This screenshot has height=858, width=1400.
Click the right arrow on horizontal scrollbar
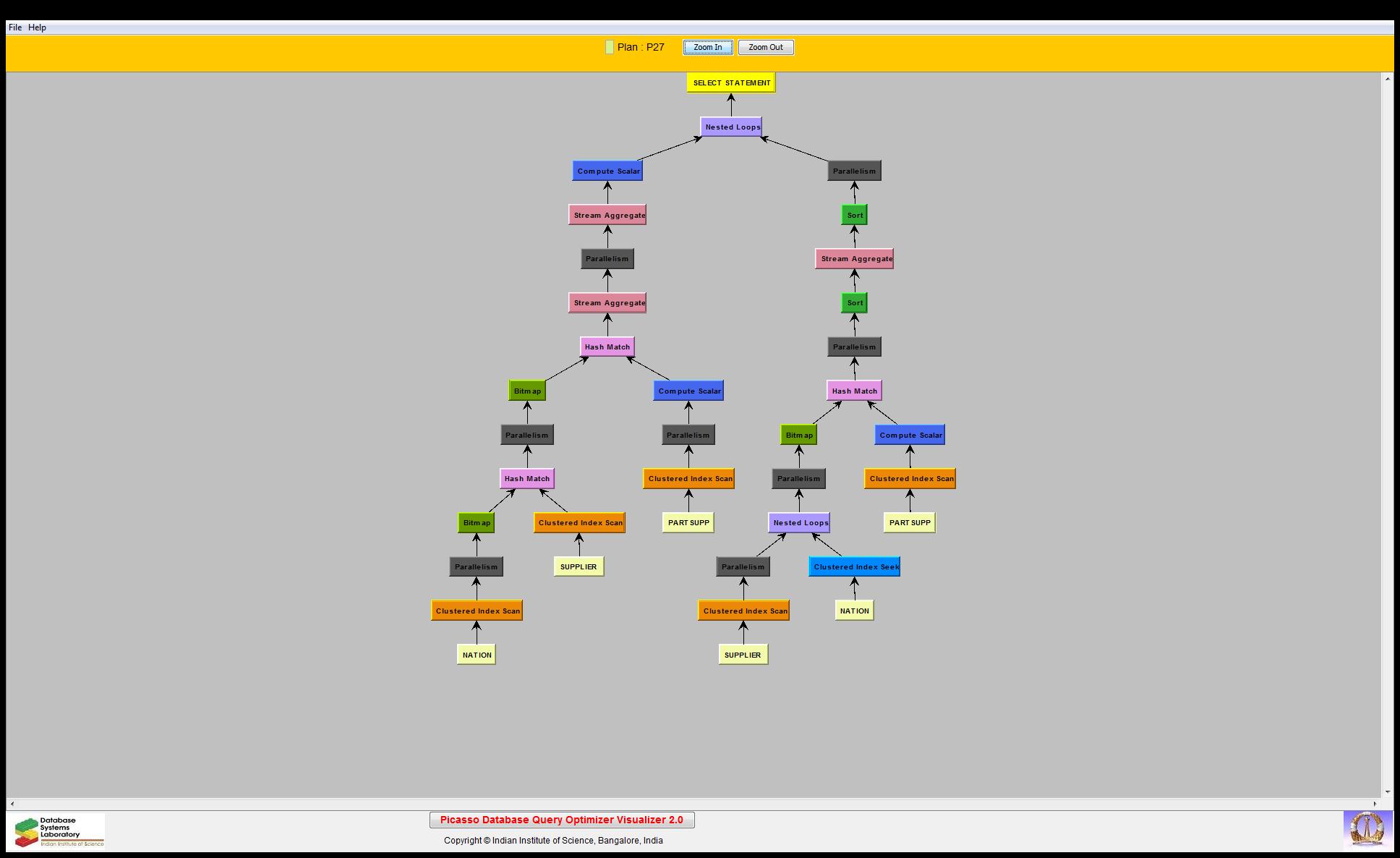click(x=1375, y=804)
